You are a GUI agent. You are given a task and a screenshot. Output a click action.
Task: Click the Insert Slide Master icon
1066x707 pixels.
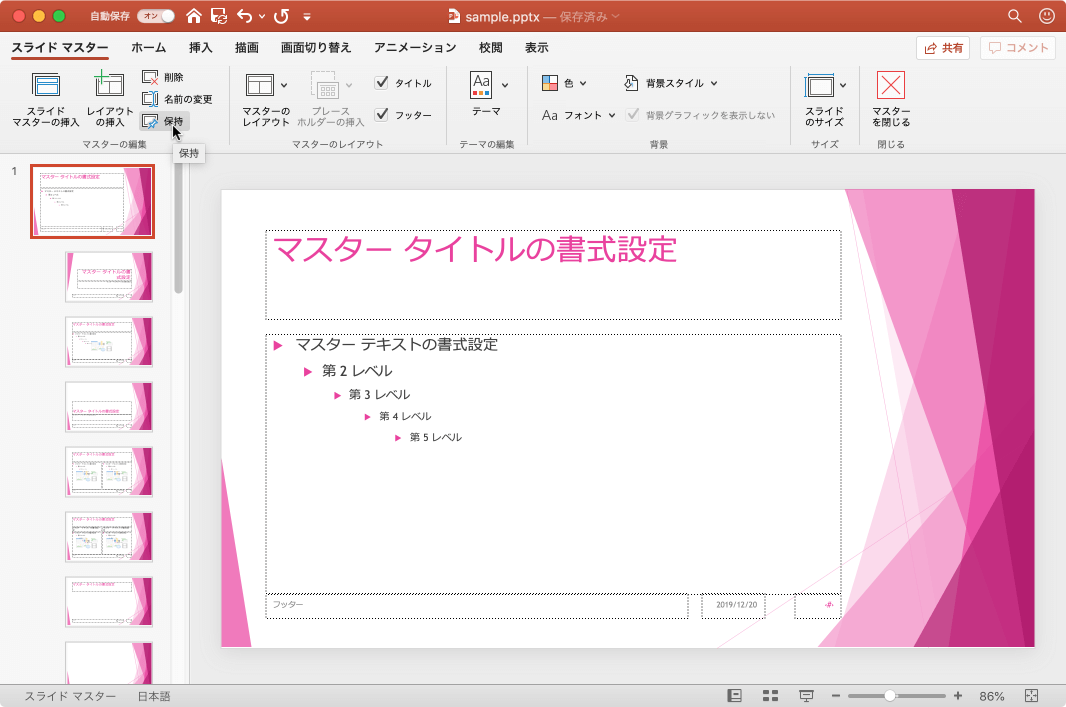coord(46,87)
